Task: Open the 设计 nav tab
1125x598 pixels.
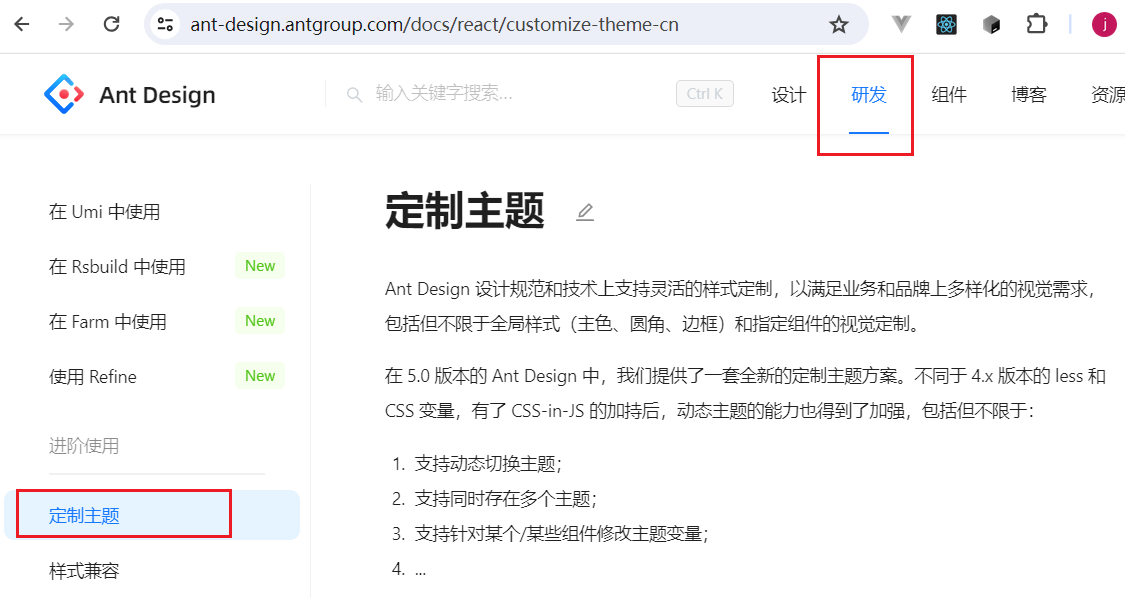Action: click(x=789, y=95)
